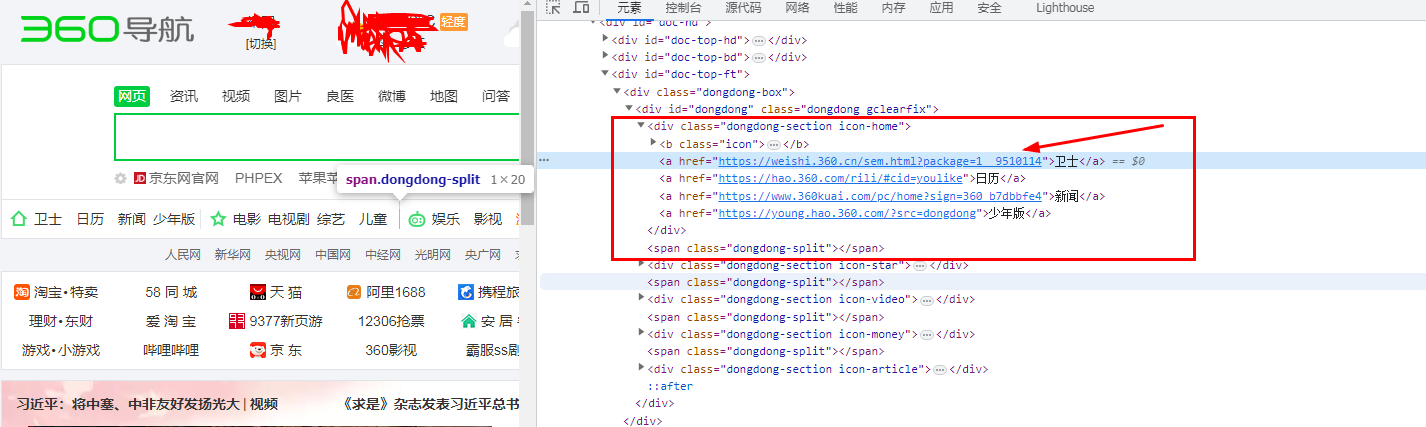Click the star icon before 电影
The height and width of the screenshot is (427, 1426).
point(218,218)
